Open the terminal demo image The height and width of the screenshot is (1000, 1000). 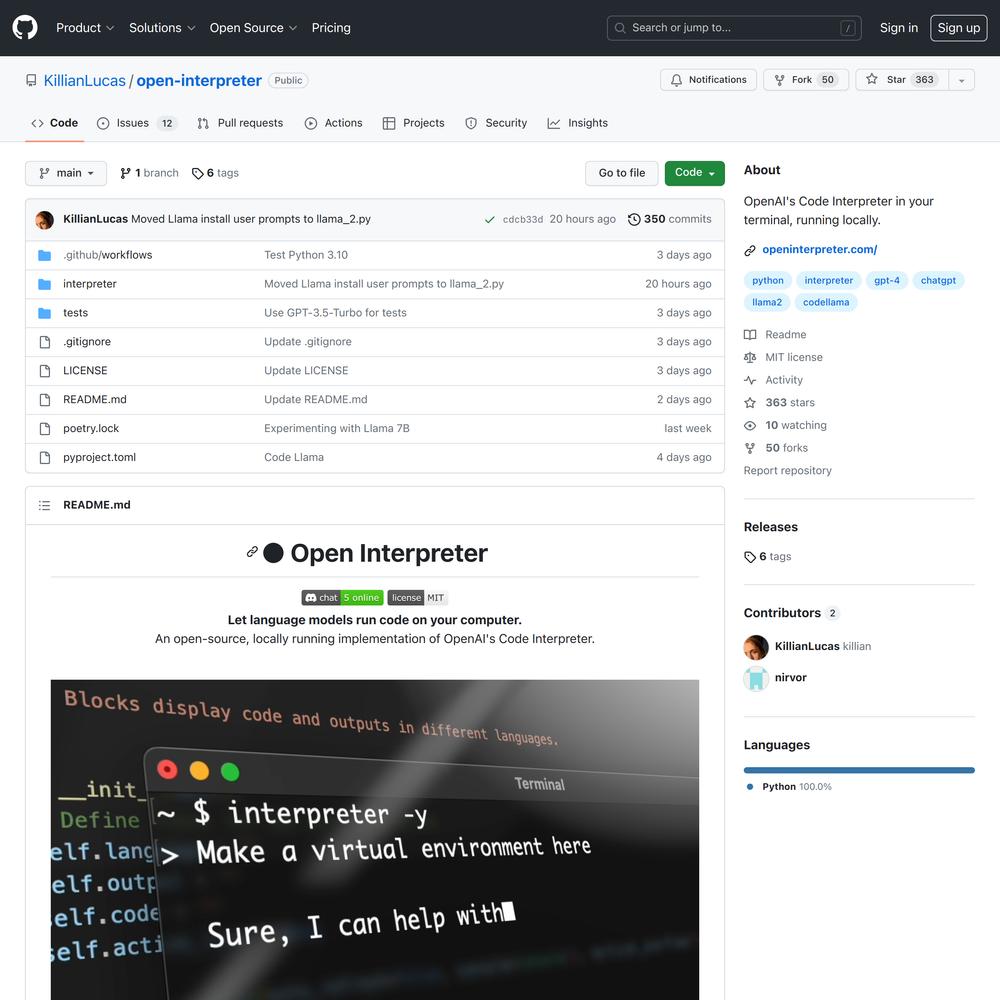point(375,840)
